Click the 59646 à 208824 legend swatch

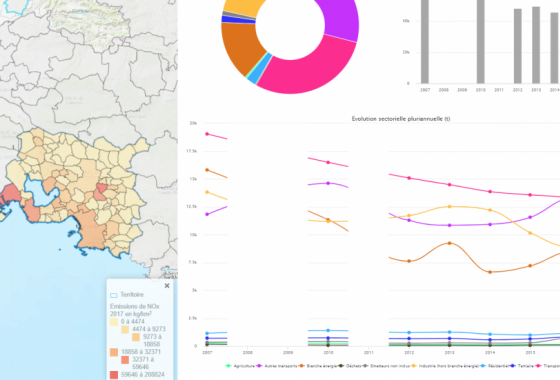click(114, 375)
